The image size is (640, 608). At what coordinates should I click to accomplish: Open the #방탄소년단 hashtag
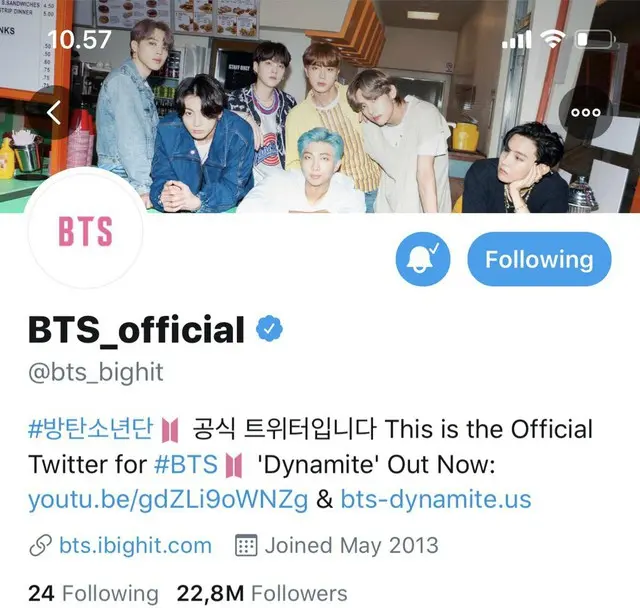pos(91,429)
